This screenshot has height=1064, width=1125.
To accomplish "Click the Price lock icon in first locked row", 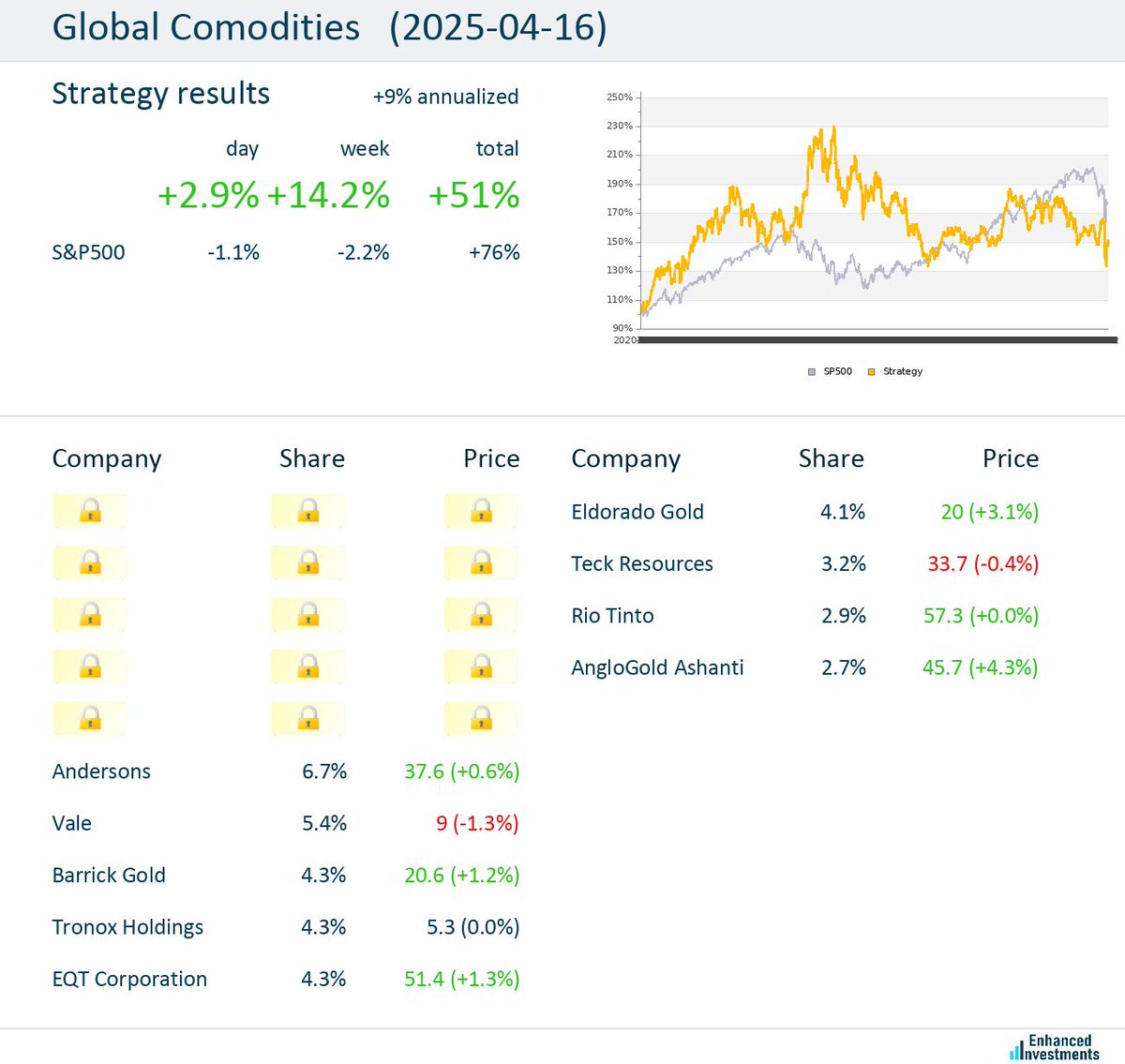I will click(481, 511).
